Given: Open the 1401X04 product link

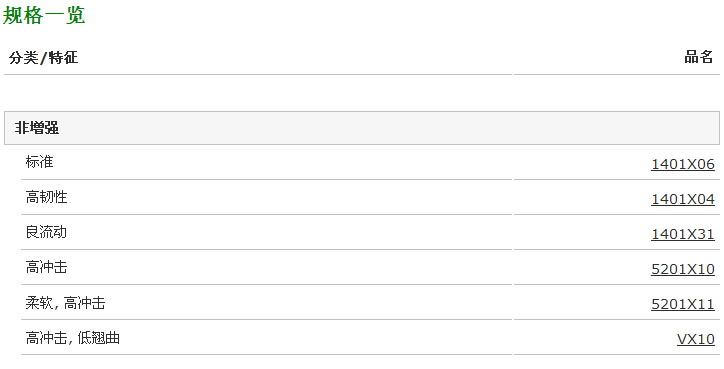Looking at the screenshot, I should tap(682, 199).
